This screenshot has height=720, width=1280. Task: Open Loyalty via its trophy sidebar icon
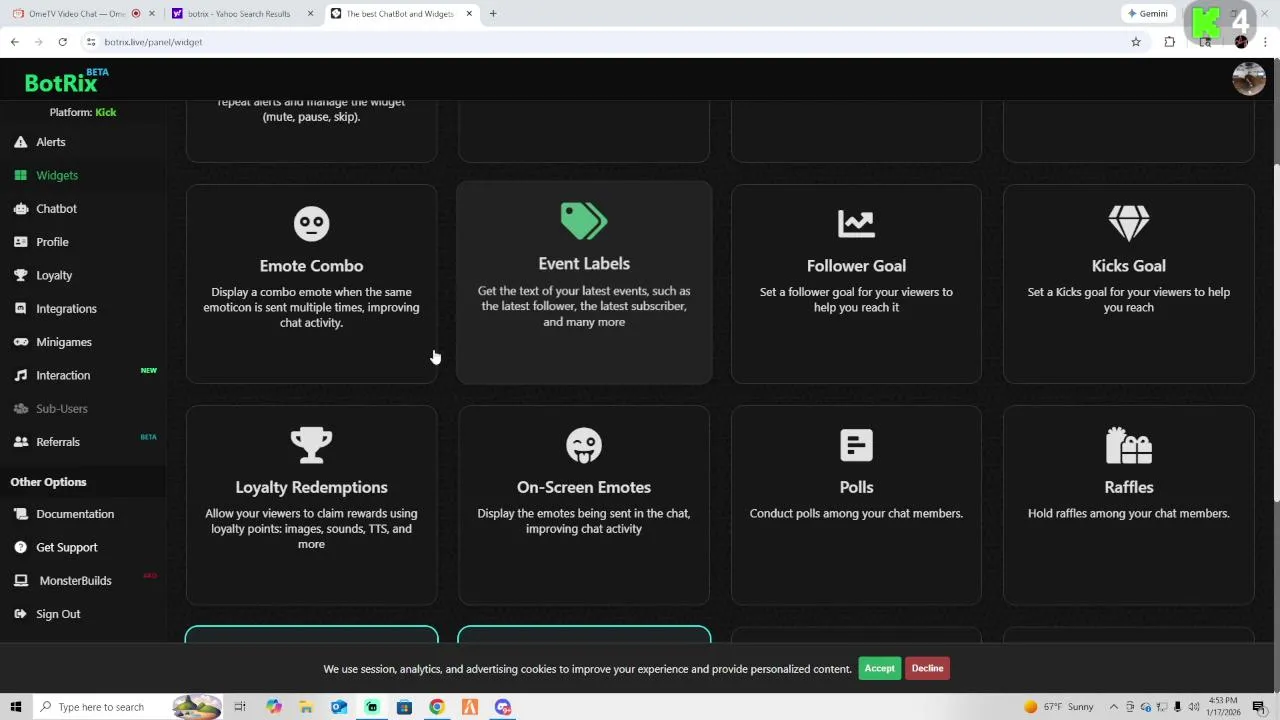coord(20,275)
